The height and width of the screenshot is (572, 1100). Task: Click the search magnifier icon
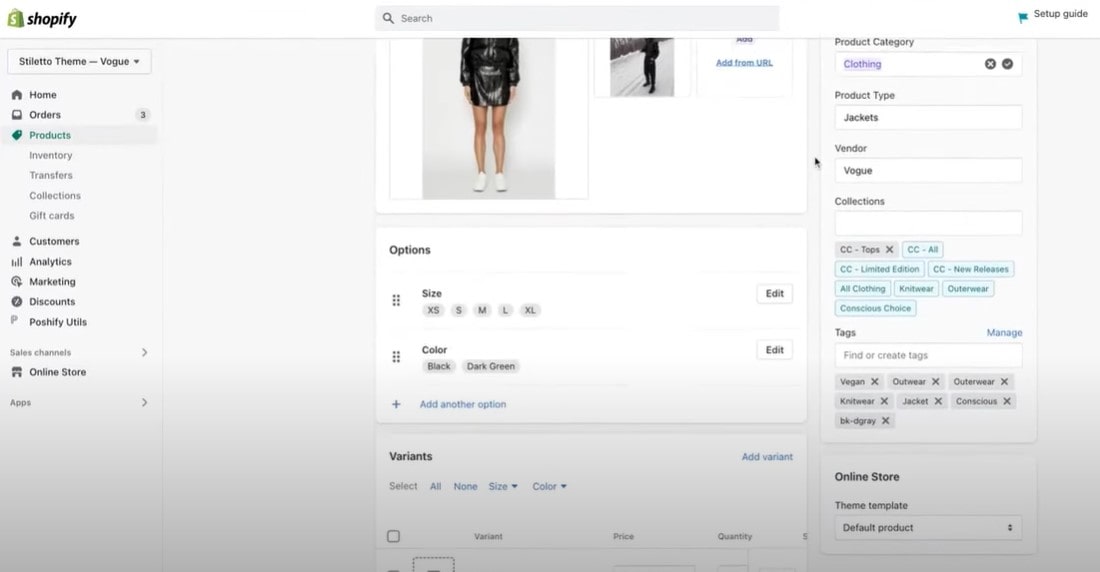[388, 18]
